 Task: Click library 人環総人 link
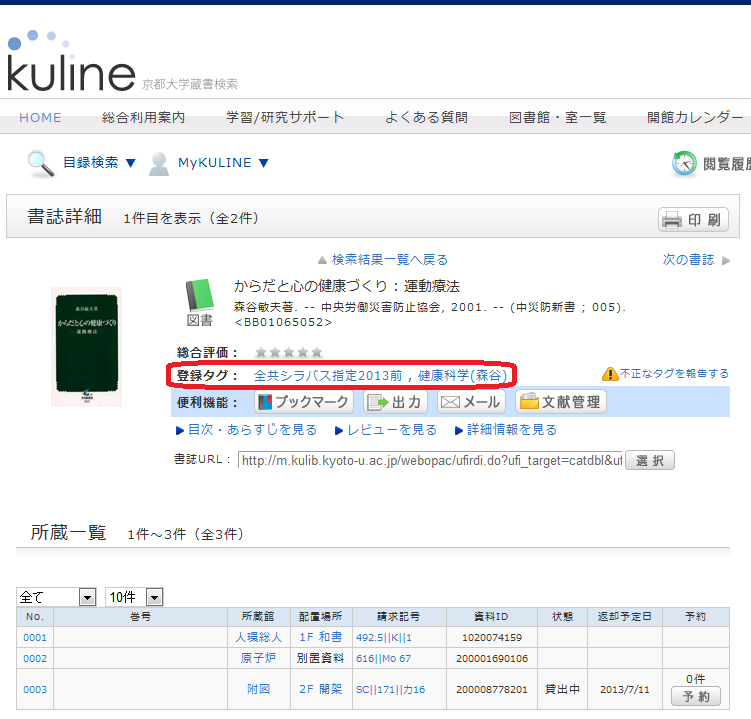tap(259, 638)
